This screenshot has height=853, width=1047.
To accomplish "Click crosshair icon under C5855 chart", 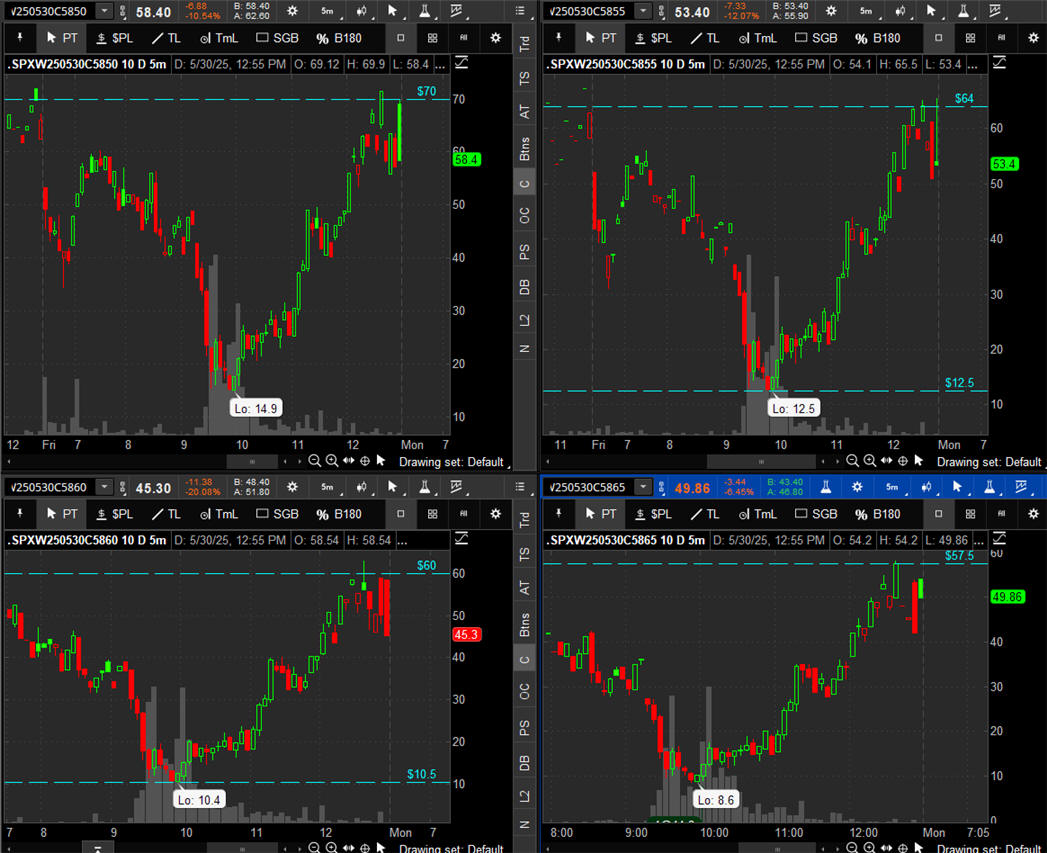I will (x=903, y=461).
